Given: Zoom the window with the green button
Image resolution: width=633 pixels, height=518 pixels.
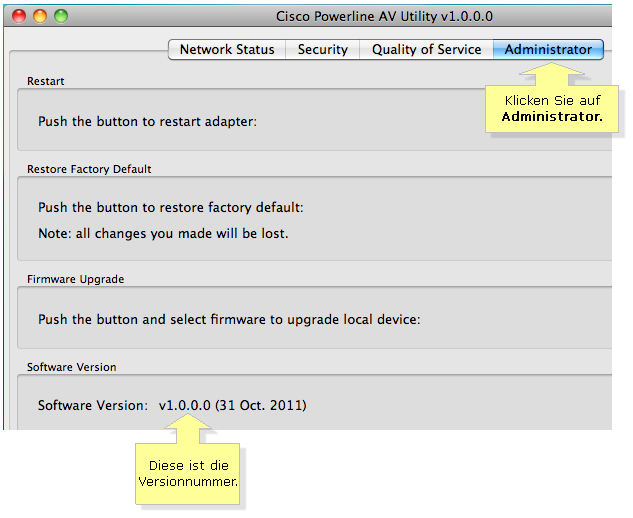Looking at the screenshot, I should point(61,16).
